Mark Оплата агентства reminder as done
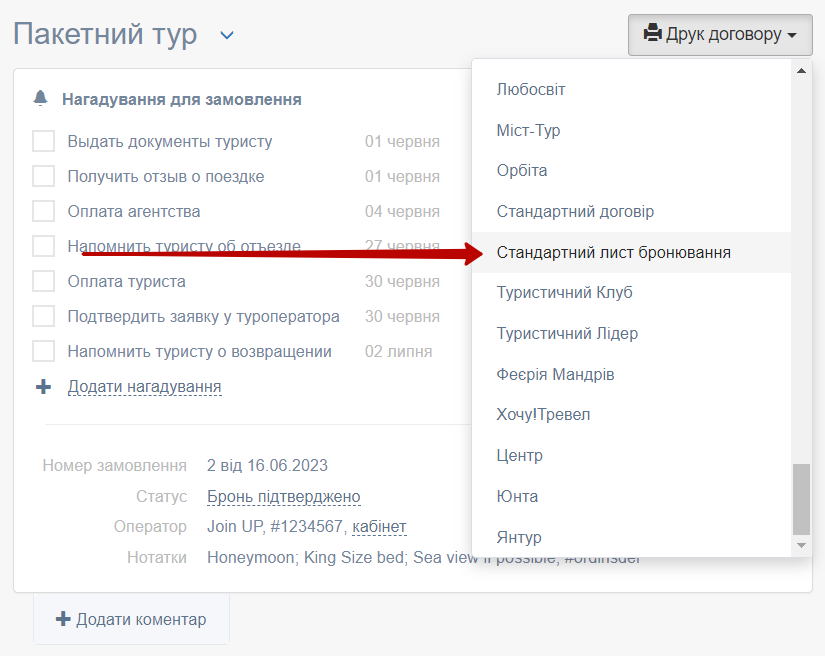This screenshot has height=656, width=825. point(43,211)
